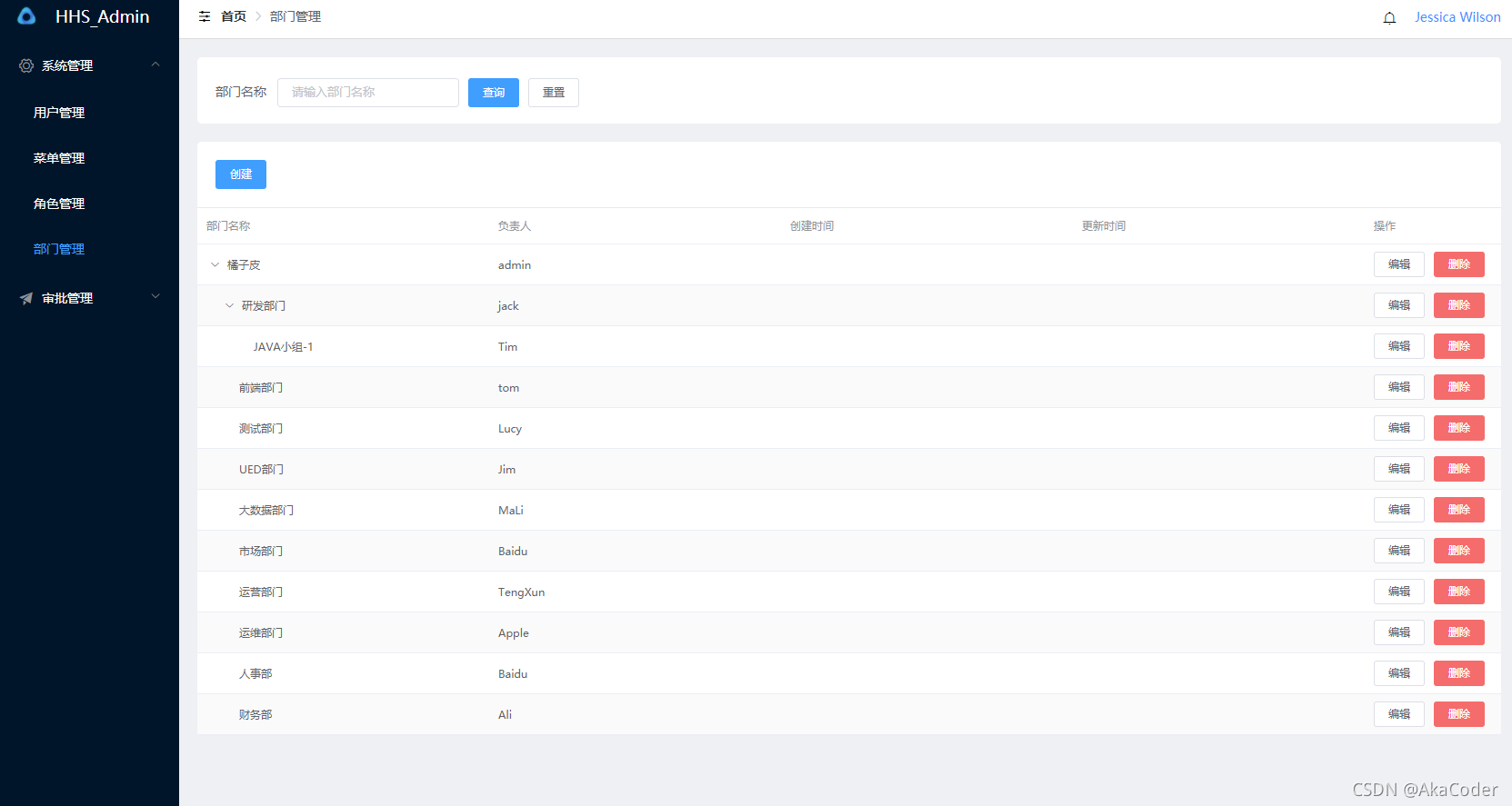Edit the 人事部 row
Viewport: 1512px width, 806px height.
(1399, 673)
